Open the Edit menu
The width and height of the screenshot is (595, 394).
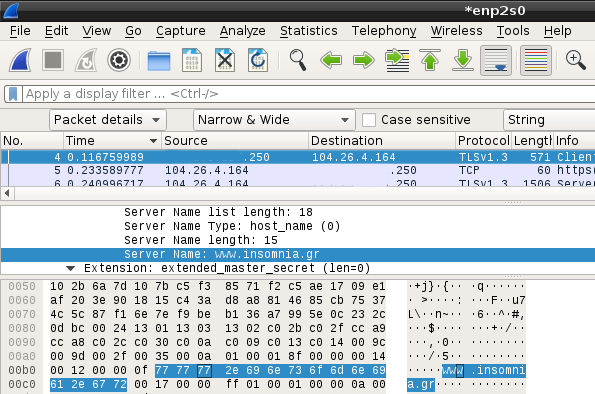click(x=56, y=31)
